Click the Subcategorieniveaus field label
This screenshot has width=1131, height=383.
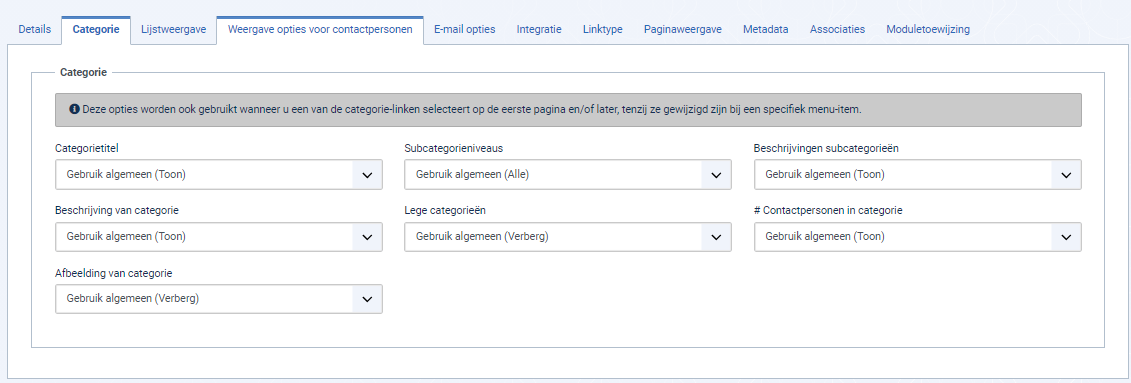pyautogui.click(x=454, y=148)
